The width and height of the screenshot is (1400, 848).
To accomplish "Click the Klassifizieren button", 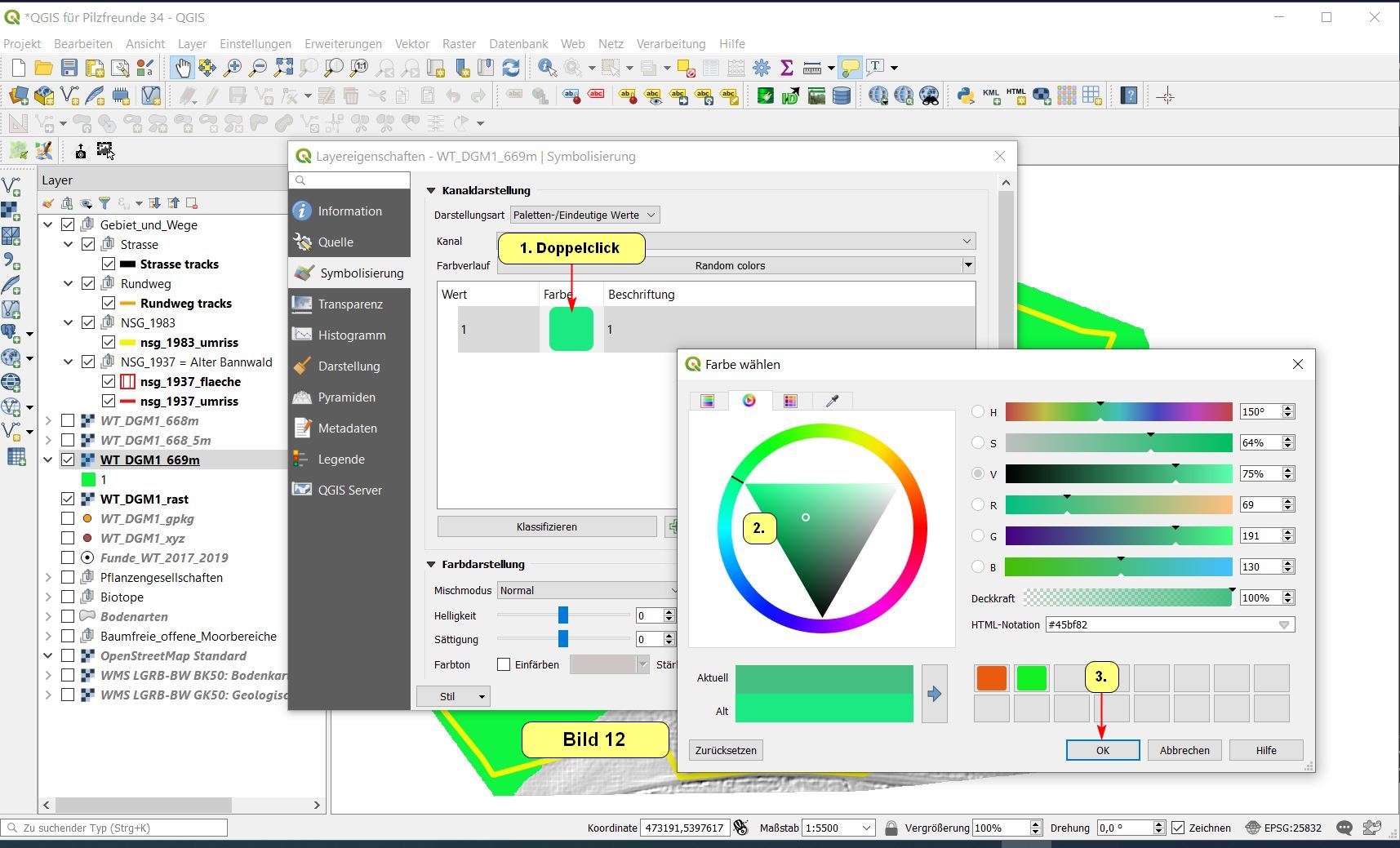I will click(546, 526).
